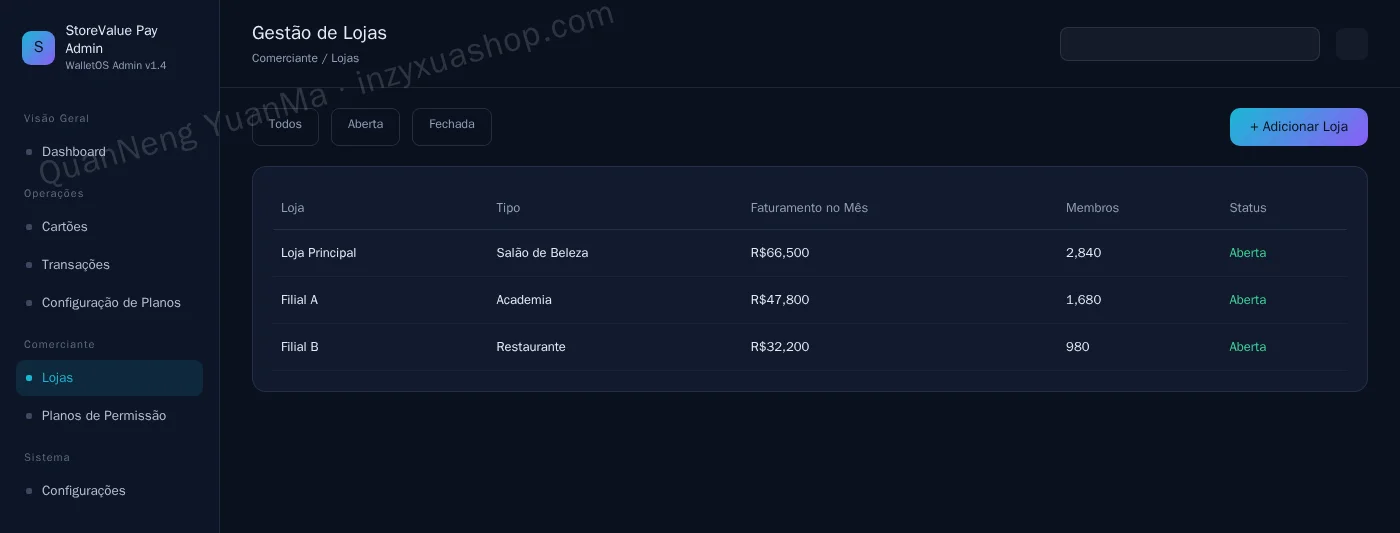
Task: Click the Faturamento no Mês column header
Action: tap(809, 208)
